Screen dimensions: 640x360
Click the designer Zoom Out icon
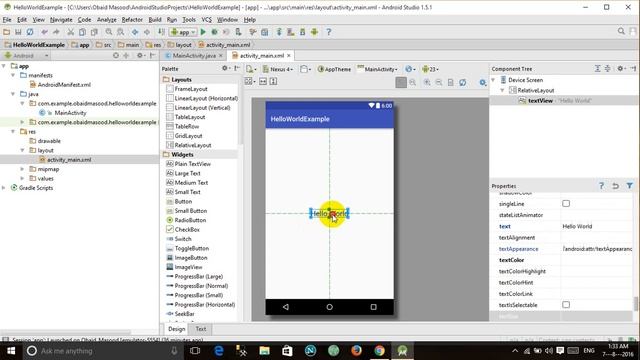point(439,82)
